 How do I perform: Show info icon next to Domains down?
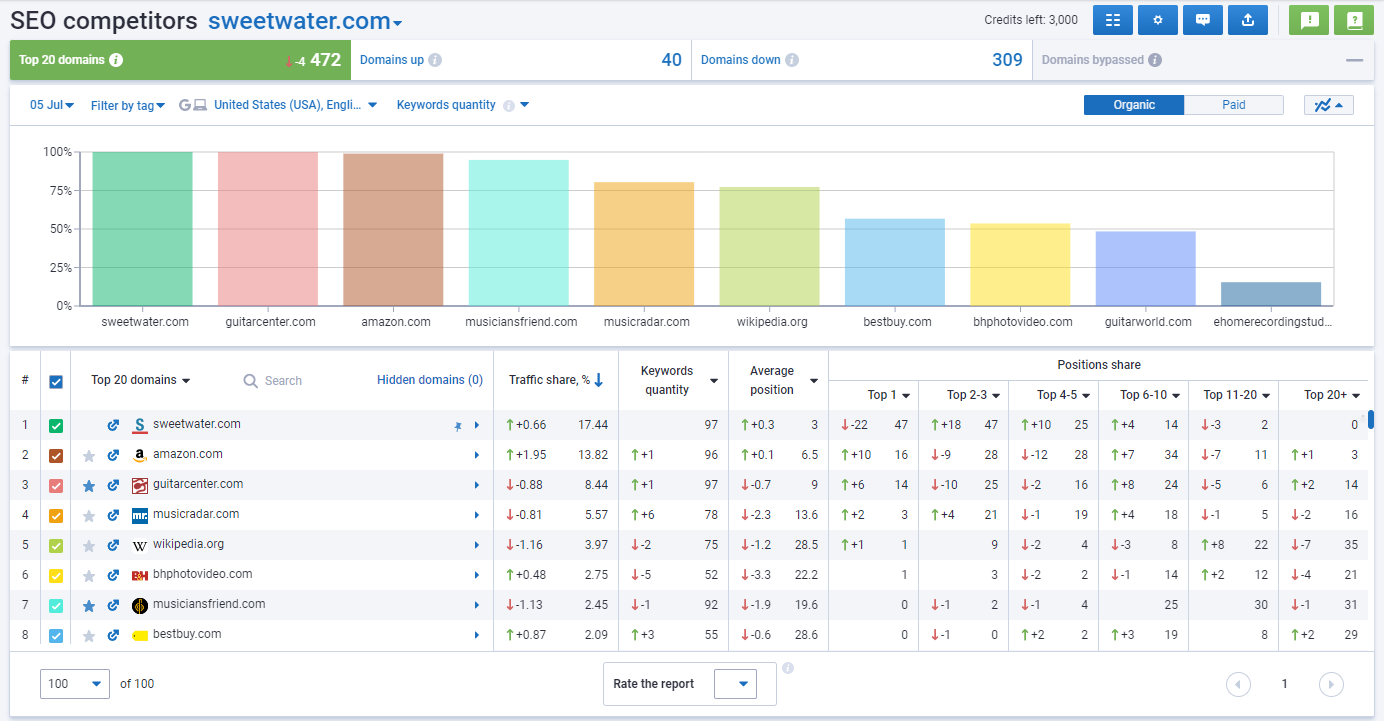click(792, 60)
